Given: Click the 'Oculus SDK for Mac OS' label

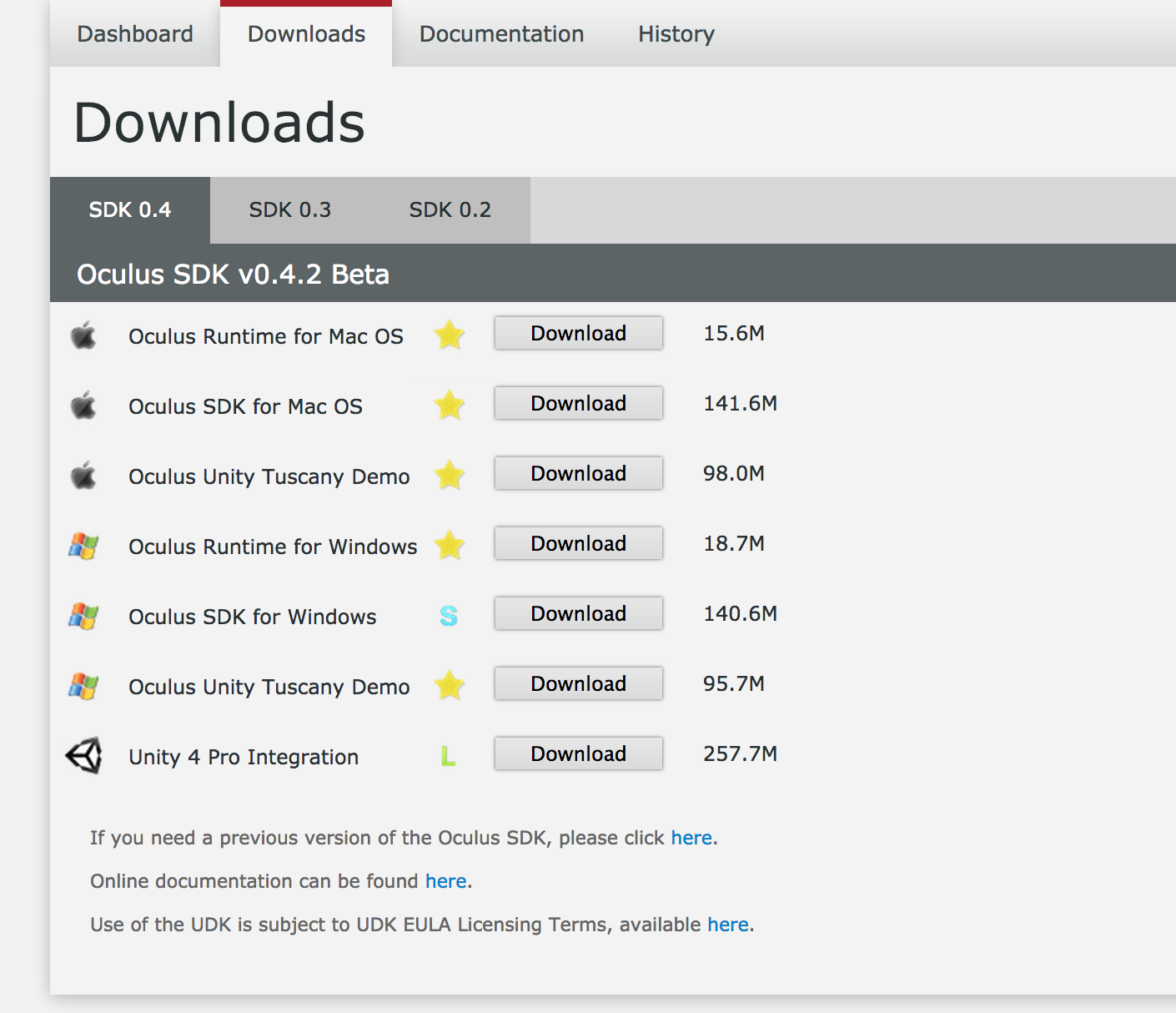Looking at the screenshot, I should coord(245,406).
